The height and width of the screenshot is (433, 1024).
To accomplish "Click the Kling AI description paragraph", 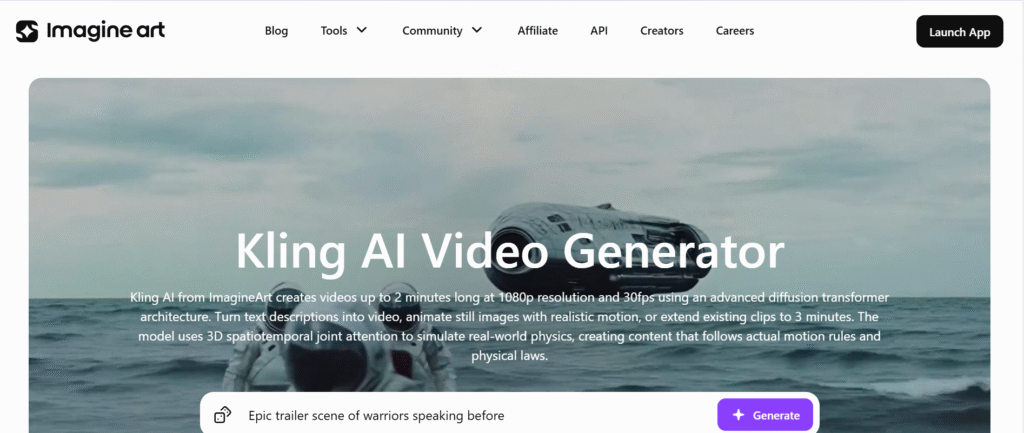I will [509, 327].
